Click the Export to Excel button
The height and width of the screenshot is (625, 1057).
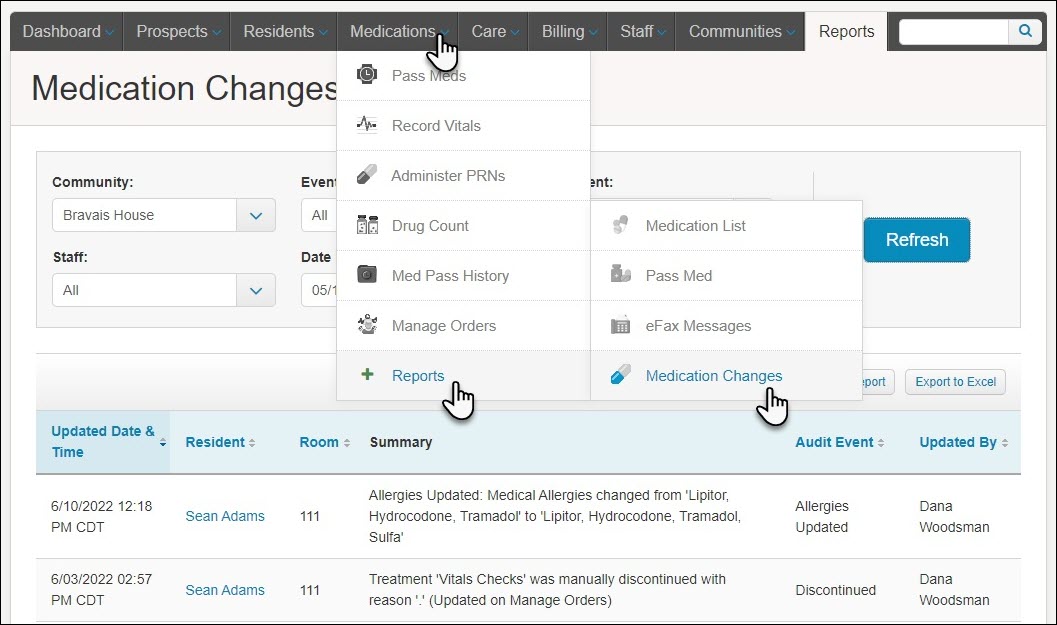pyautogui.click(x=955, y=382)
